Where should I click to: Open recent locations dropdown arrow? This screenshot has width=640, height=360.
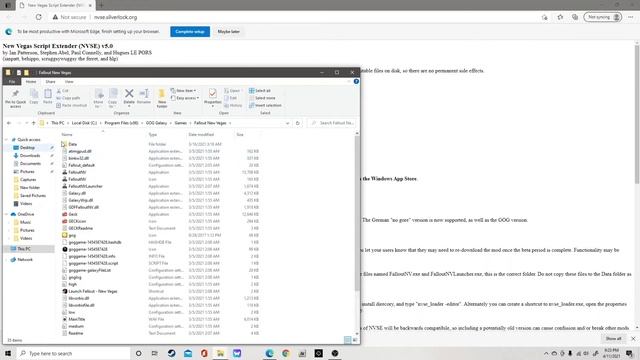pyautogui.click(x=27, y=123)
